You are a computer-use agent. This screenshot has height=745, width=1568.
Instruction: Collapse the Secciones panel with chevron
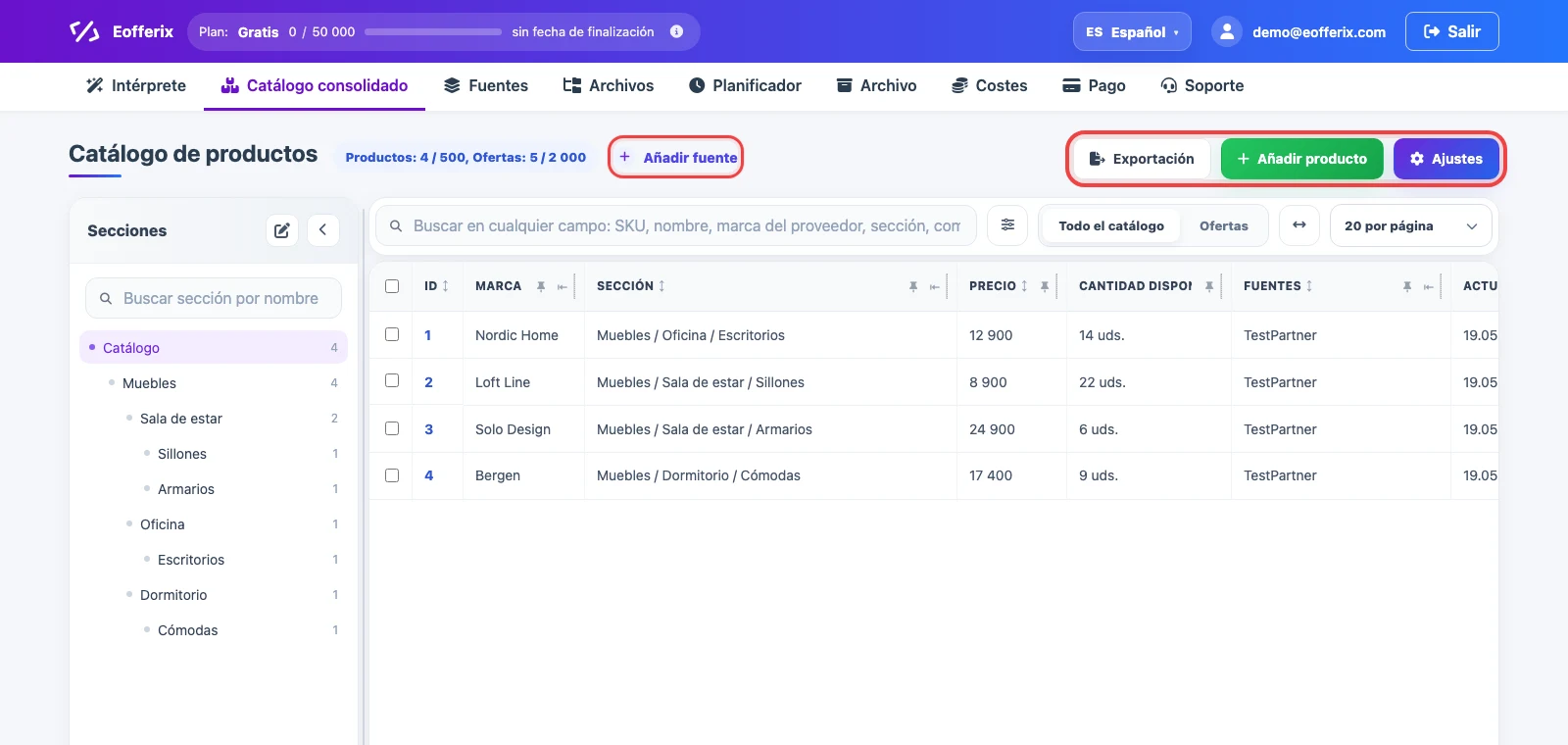point(323,230)
